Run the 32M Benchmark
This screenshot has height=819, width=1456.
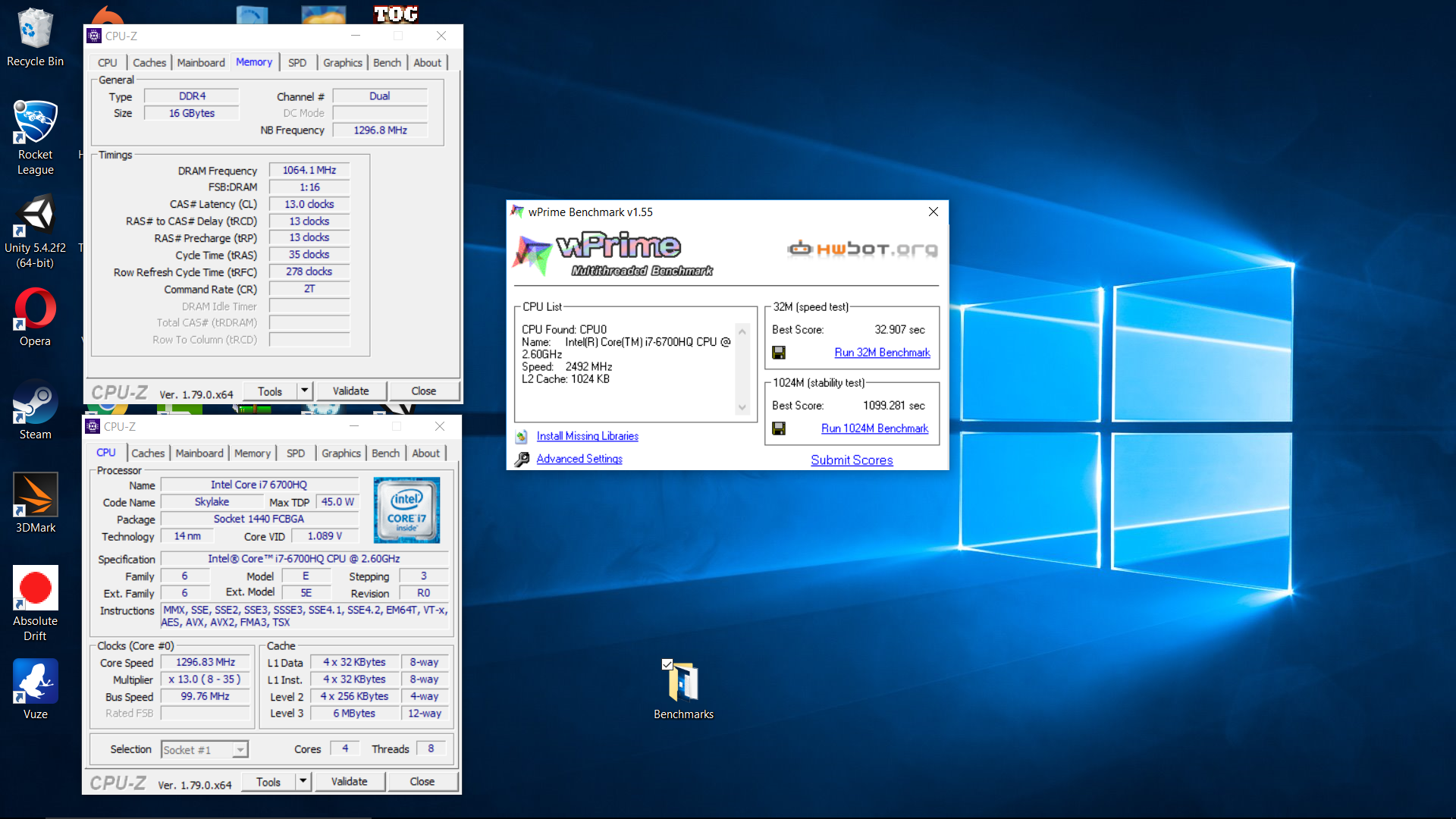point(882,353)
